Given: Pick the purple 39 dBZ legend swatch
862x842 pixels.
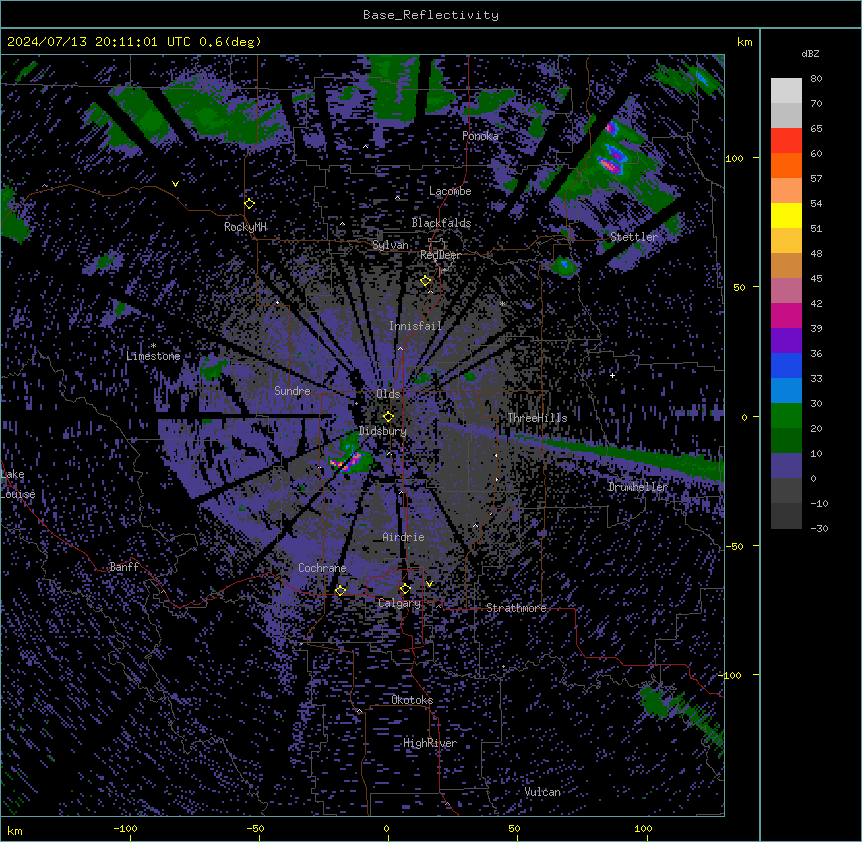Looking at the screenshot, I should pos(786,341).
